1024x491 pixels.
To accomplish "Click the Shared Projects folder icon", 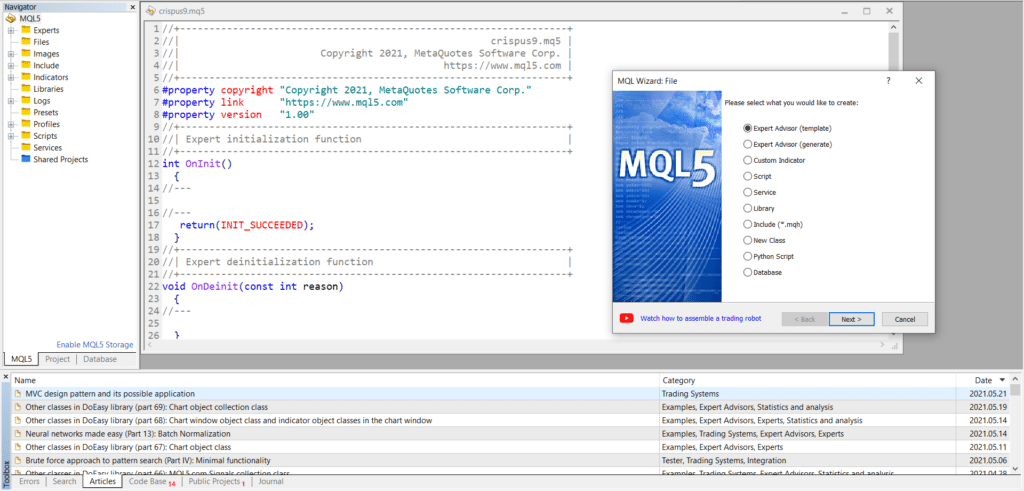I will pos(26,159).
